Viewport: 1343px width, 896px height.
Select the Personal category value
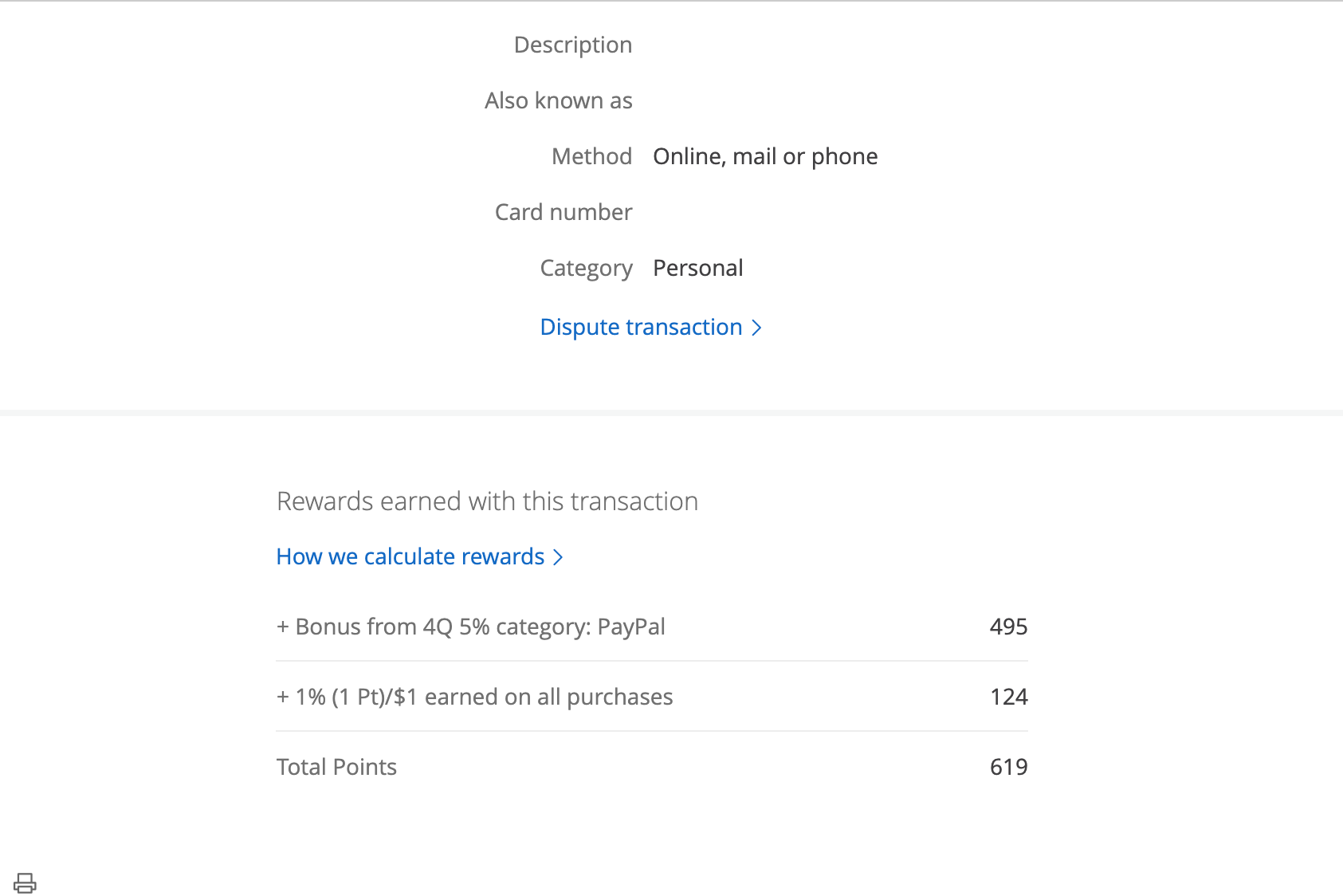(697, 268)
